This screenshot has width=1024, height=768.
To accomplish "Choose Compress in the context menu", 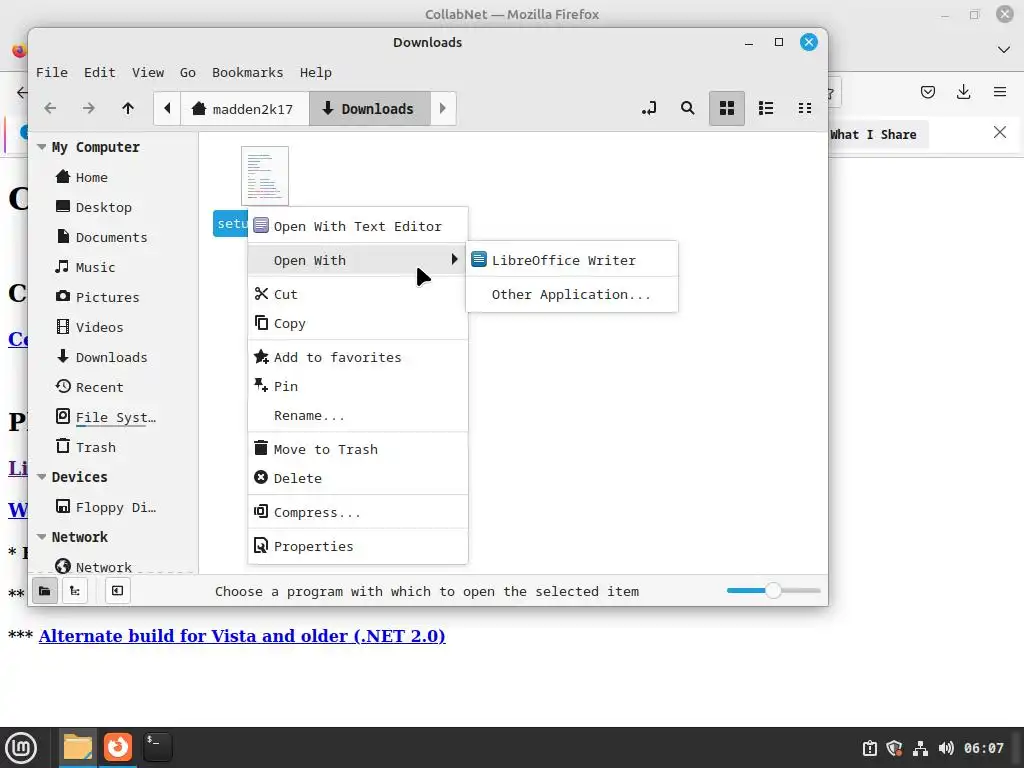I will click(357, 512).
